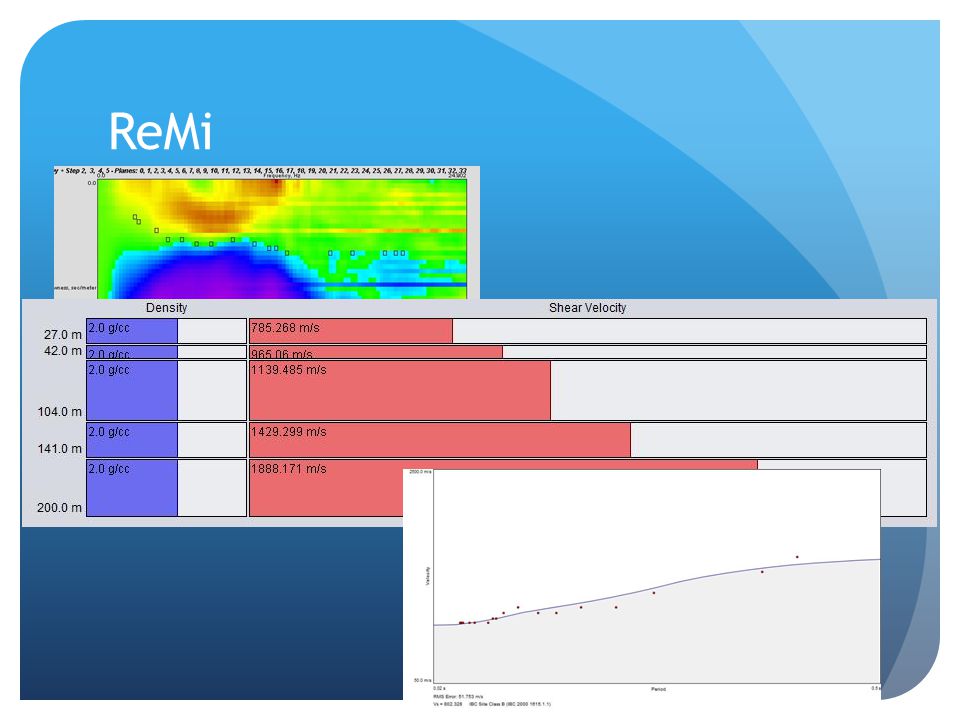Select the 1429.299 m/s shear velocity bar
This screenshot has width=960, height=720.
click(440, 440)
